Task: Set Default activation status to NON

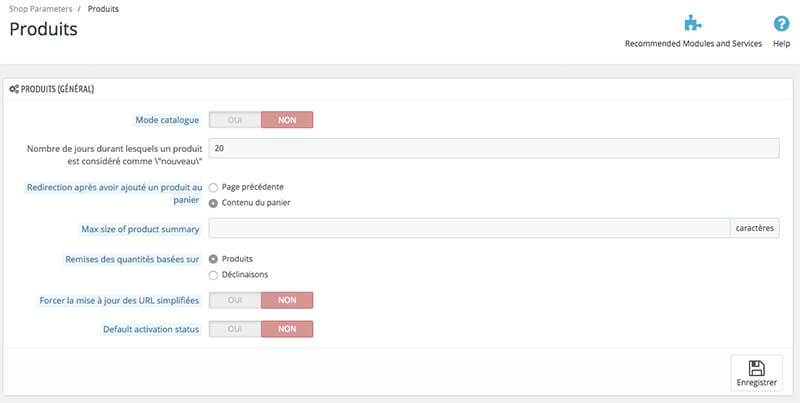Action: point(287,329)
